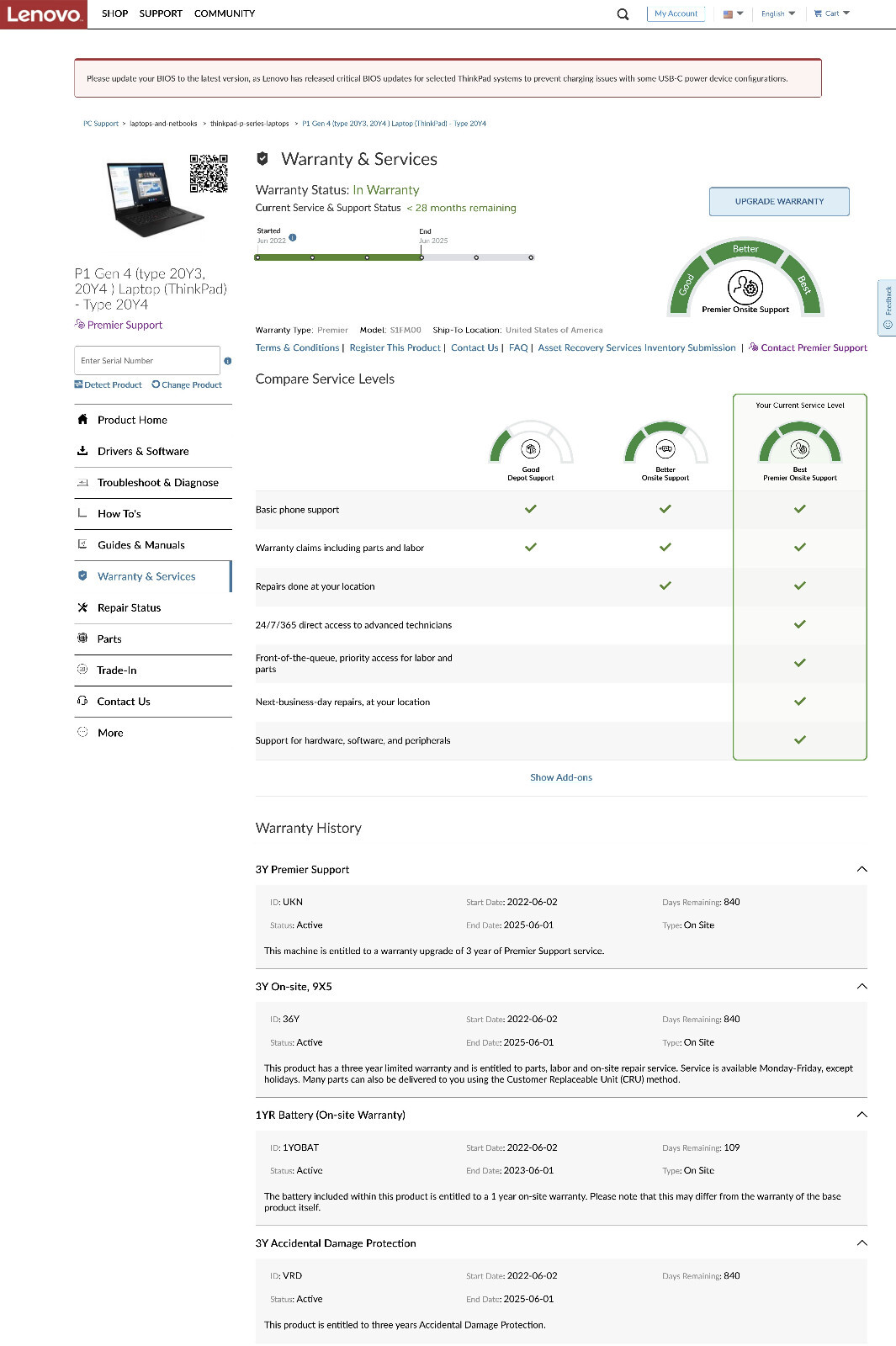
Task: Click the last warranty timeline marker
Action: pyautogui.click(x=531, y=257)
